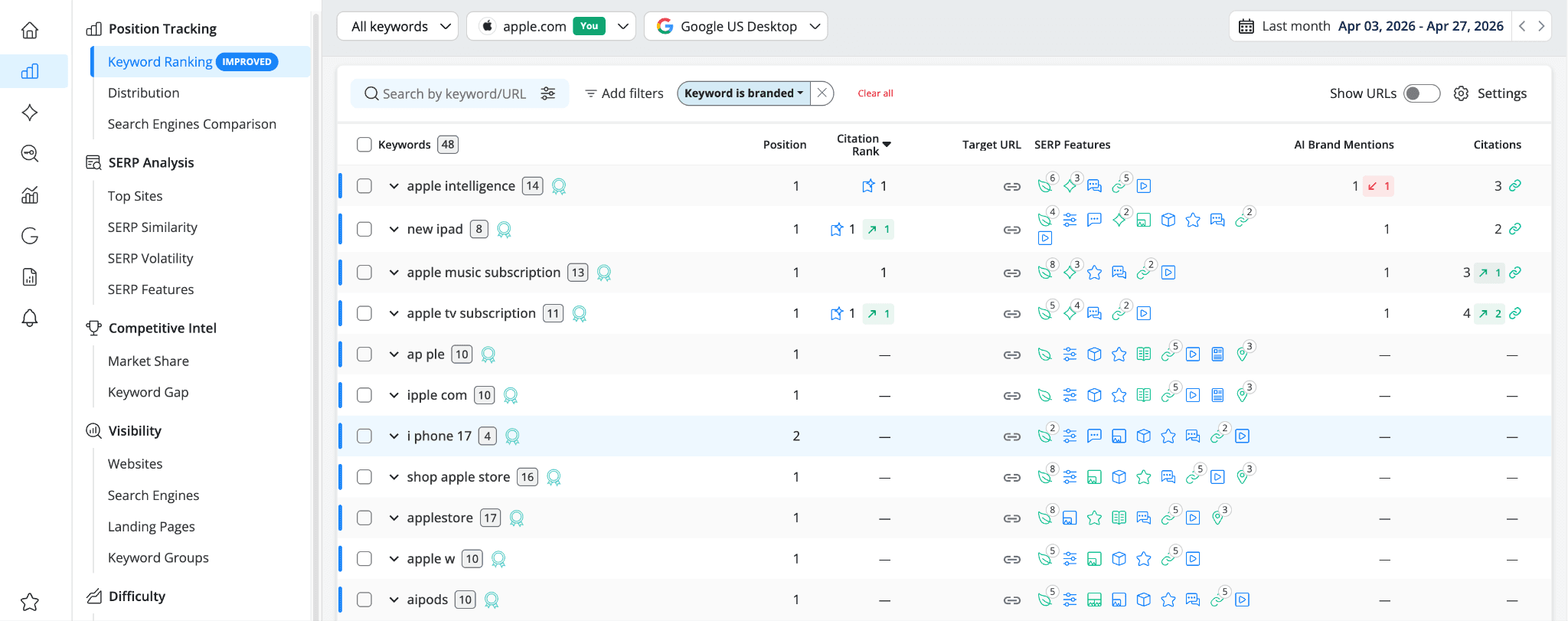Click the award badge next to shop apple store

[x=554, y=477]
